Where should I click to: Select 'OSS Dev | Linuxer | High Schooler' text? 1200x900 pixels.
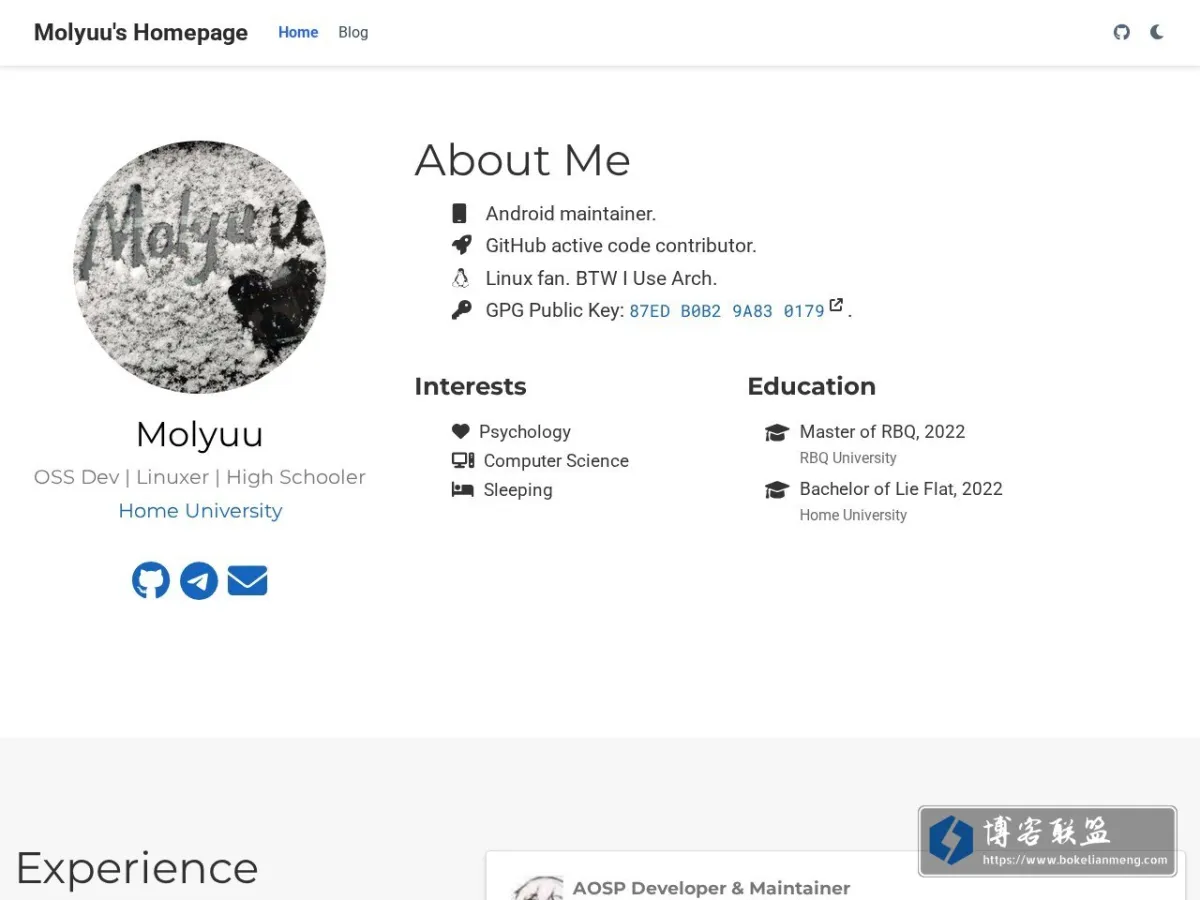coord(200,477)
